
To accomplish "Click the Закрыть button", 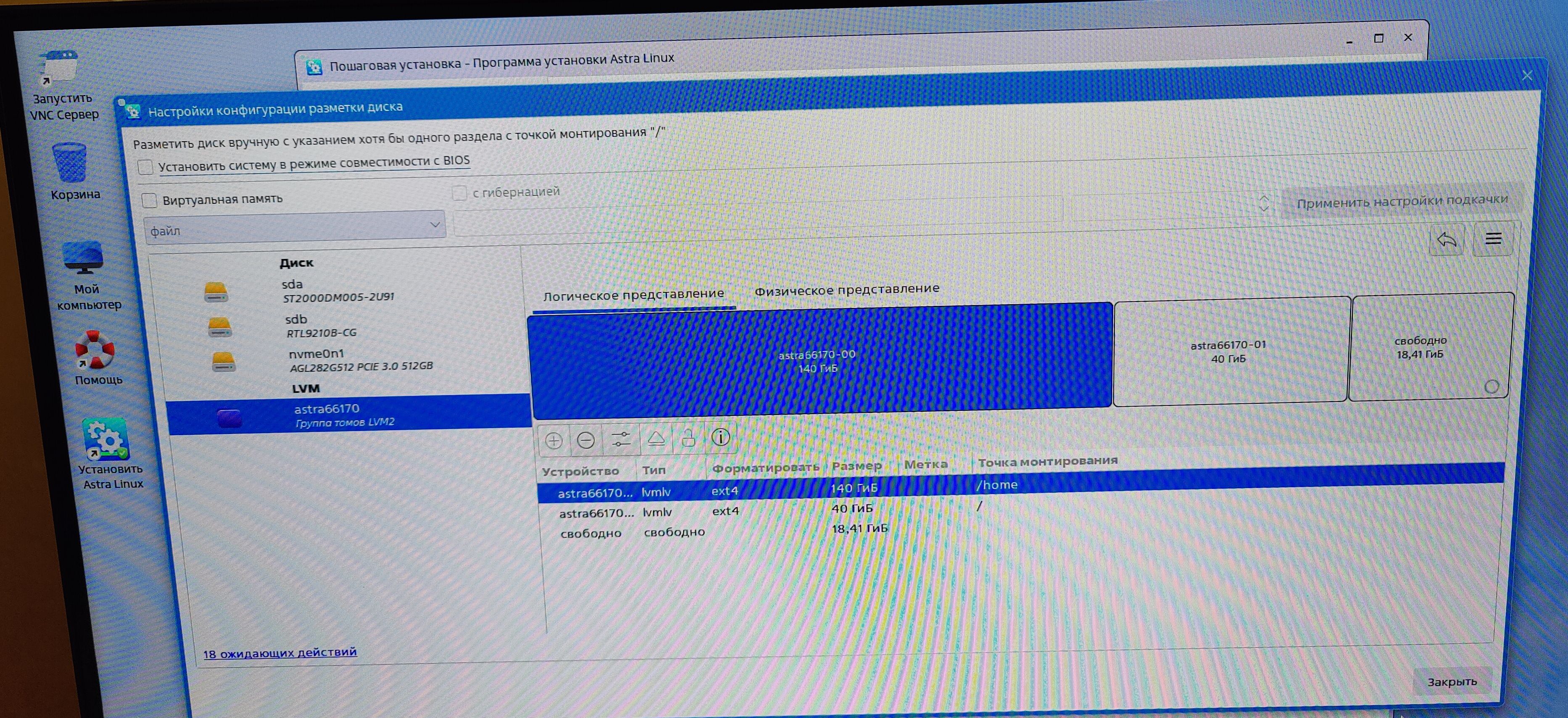I will (1452, 681).
